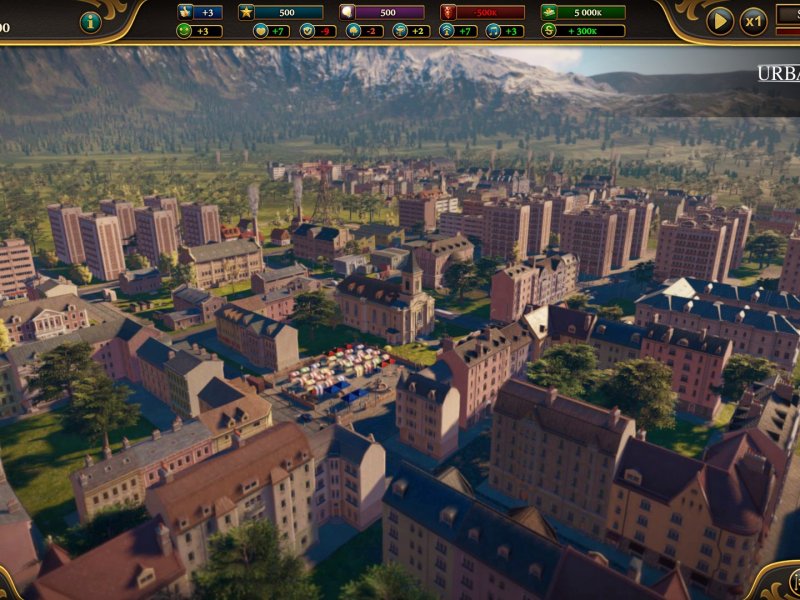Click the gold star rating icon

point(246,12)
